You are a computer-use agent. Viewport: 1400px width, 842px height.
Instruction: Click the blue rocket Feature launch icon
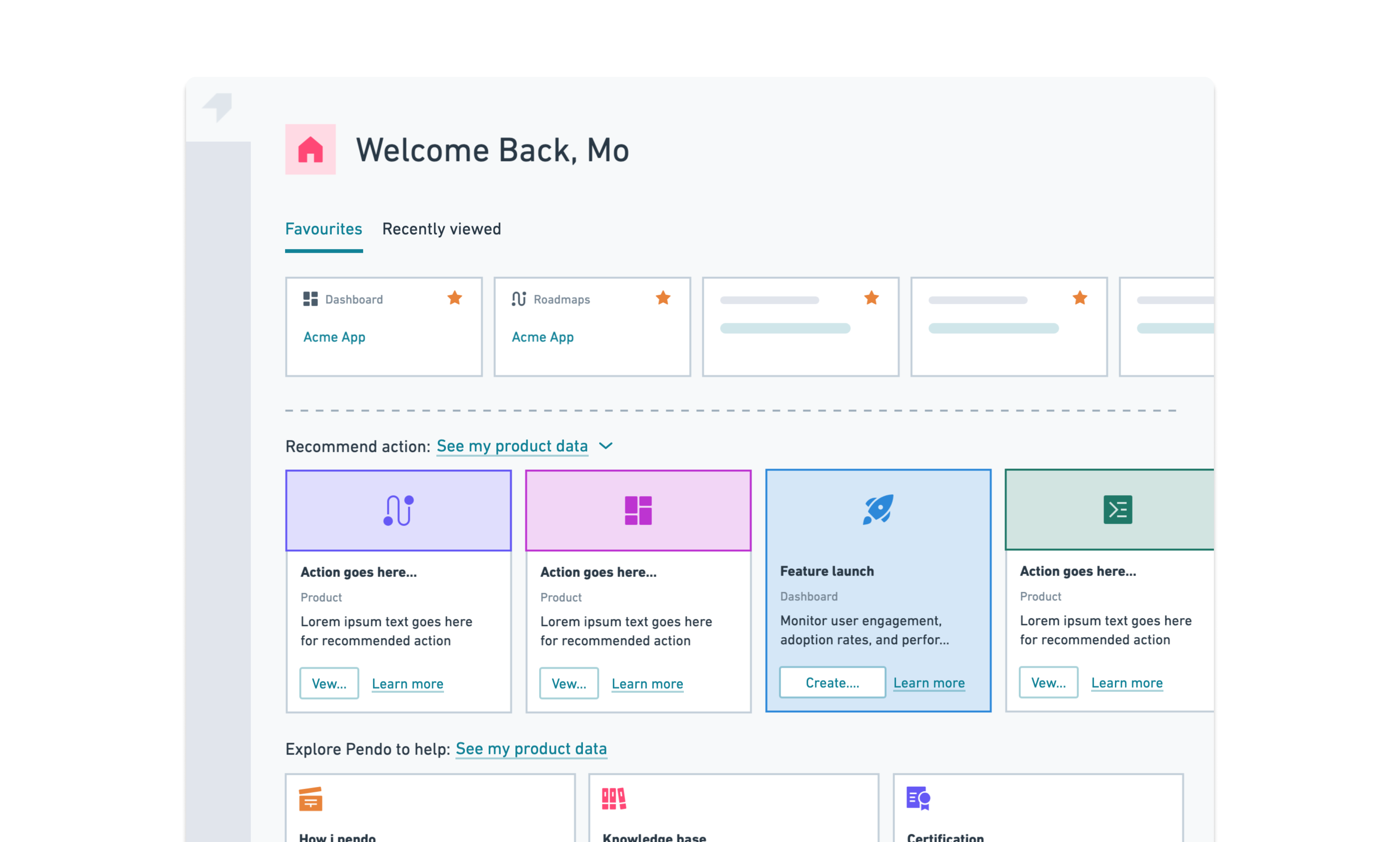(x=877, y=508)
